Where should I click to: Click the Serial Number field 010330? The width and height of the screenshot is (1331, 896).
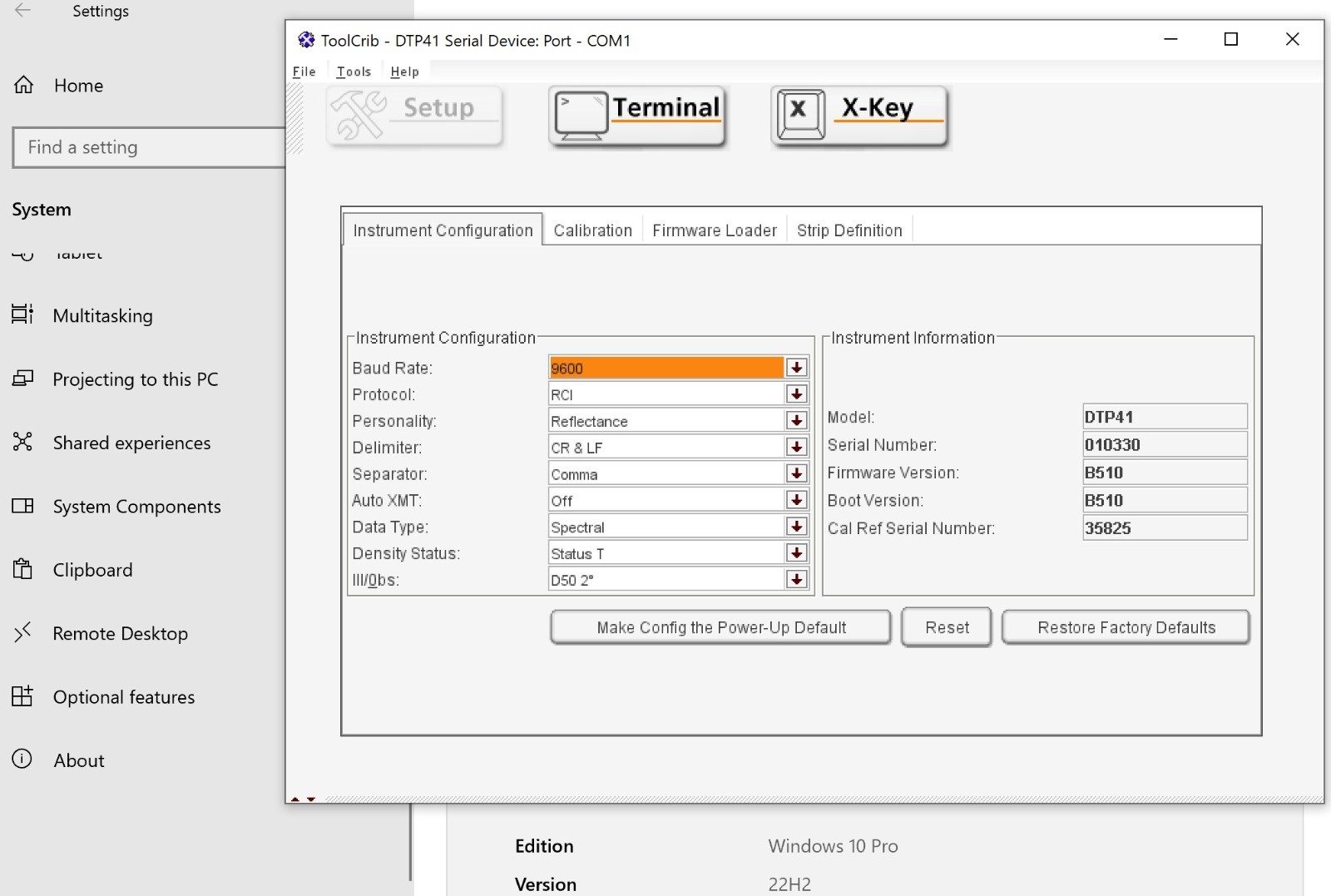click(x=1165, y=444)
